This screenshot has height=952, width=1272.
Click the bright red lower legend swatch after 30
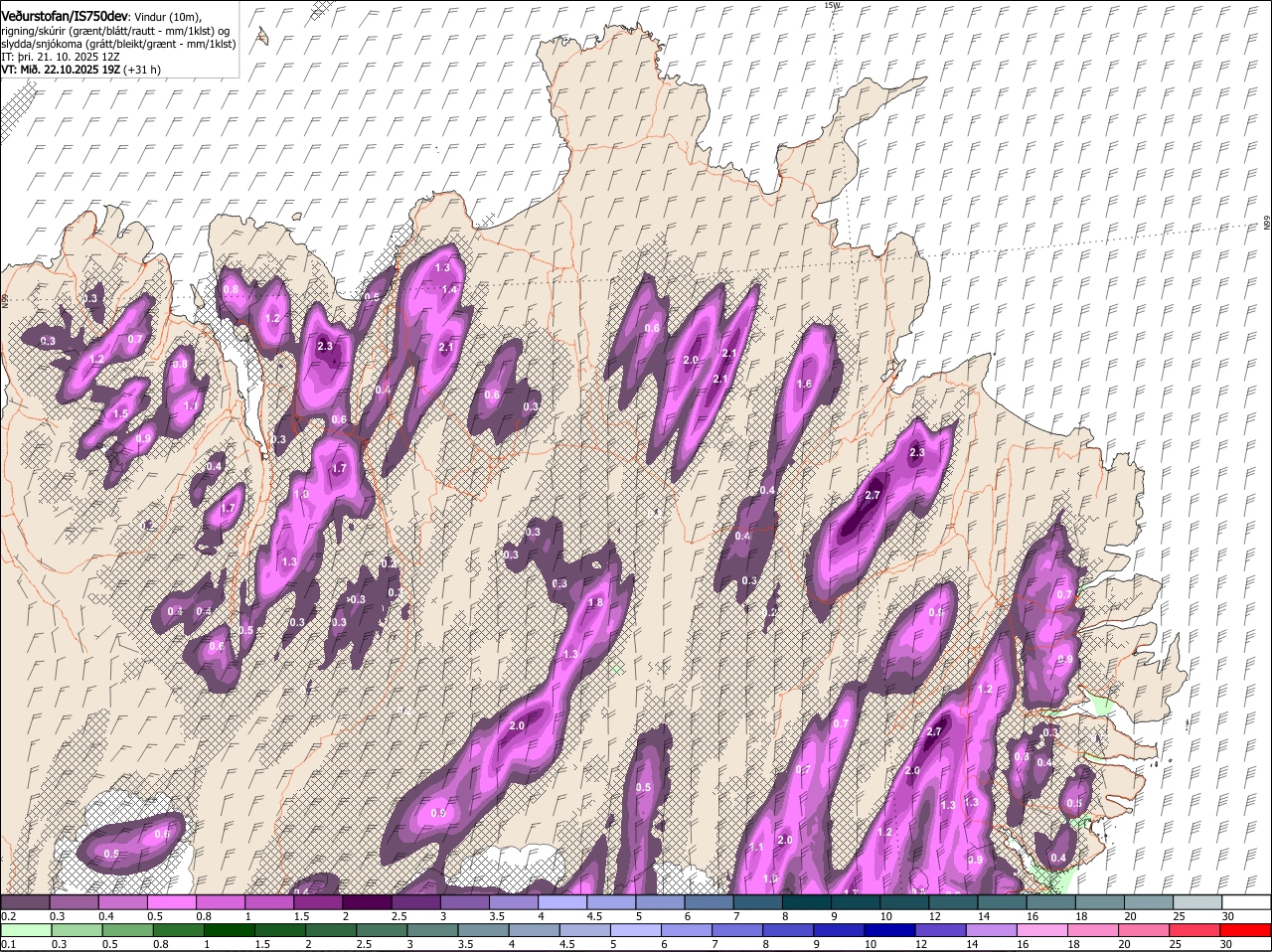(1247, 931)
